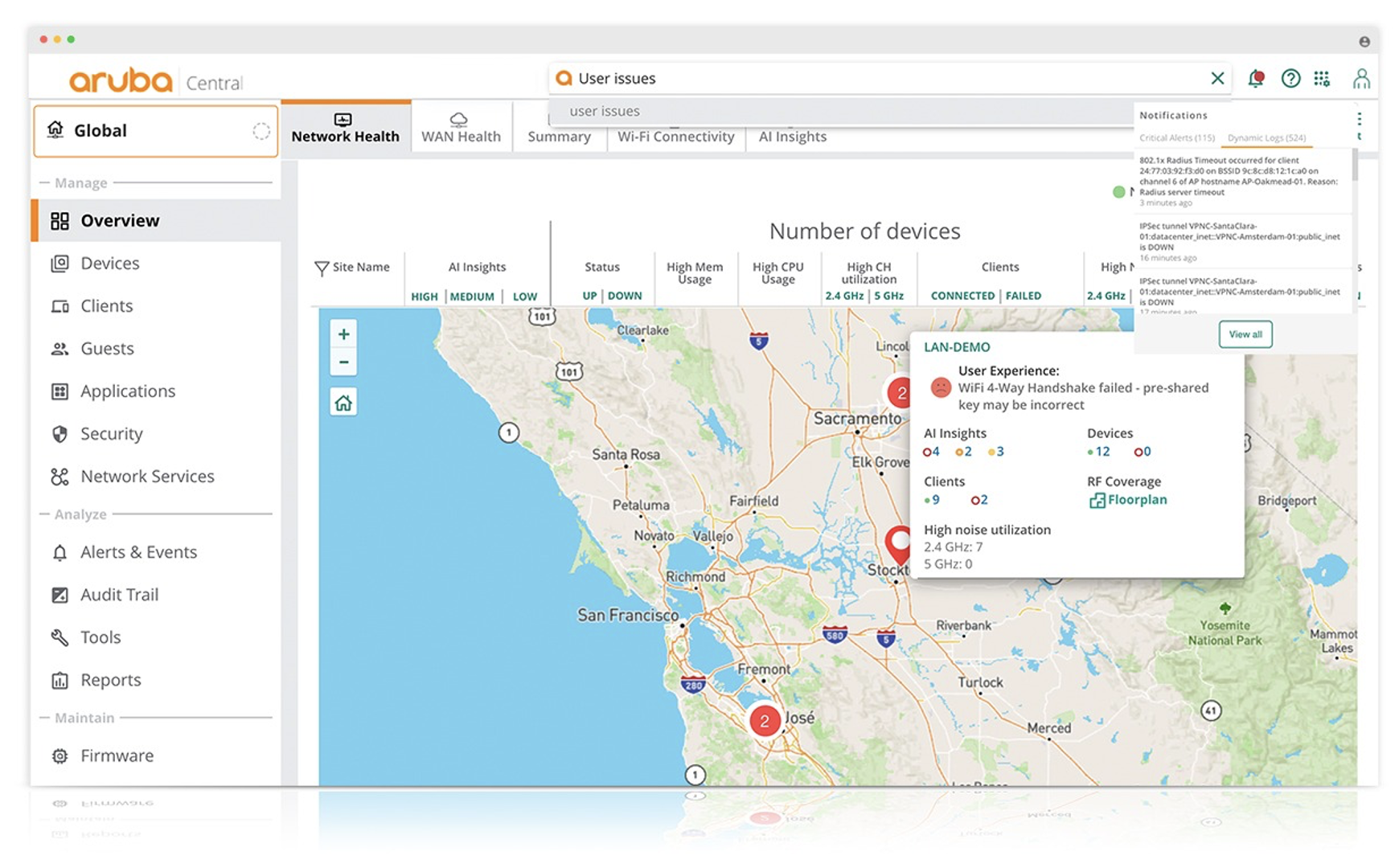
Task: Open the Overview page in sidebar
Action: [157, 220]
